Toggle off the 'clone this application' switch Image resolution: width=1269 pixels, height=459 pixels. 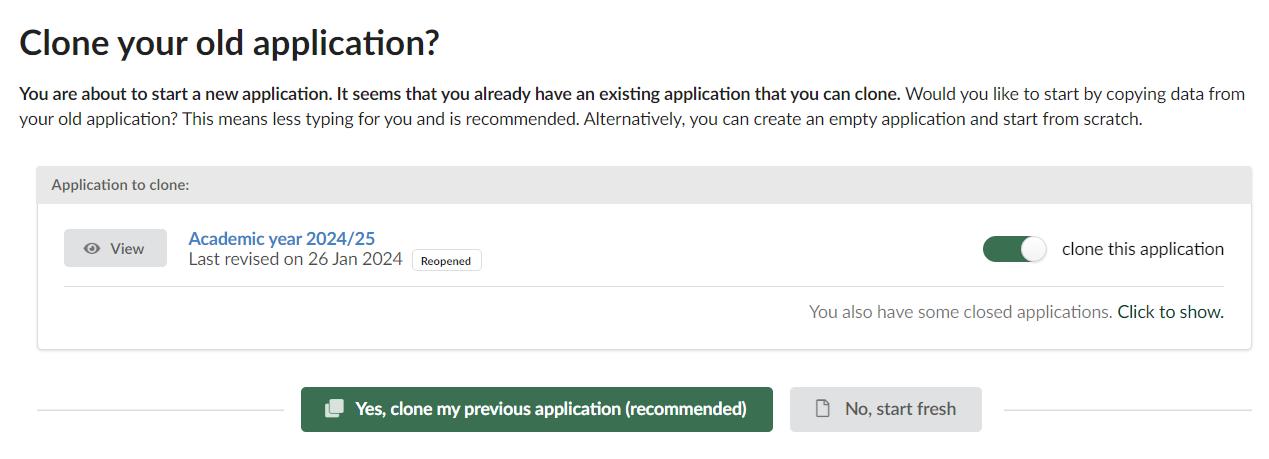pyautogui.click(x=1014, y=249)
